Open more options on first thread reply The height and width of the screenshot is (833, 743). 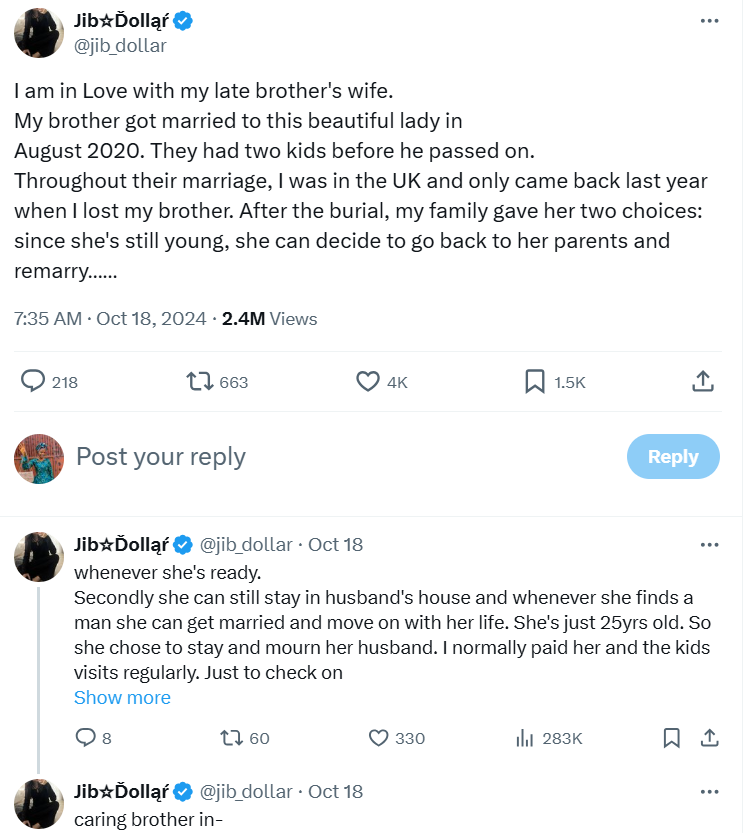709,545
